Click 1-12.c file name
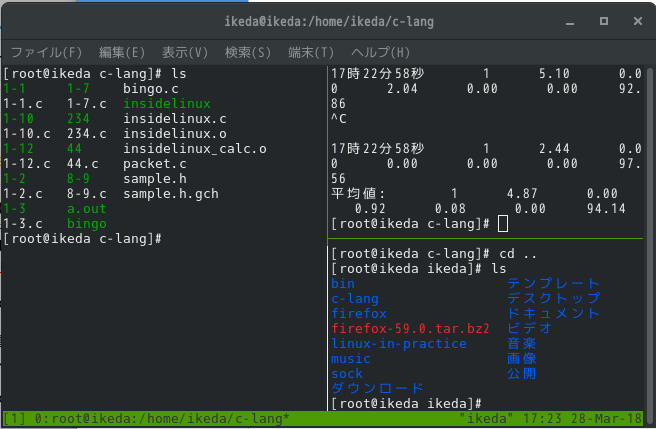The image size is (656, 429). [27, 164]
